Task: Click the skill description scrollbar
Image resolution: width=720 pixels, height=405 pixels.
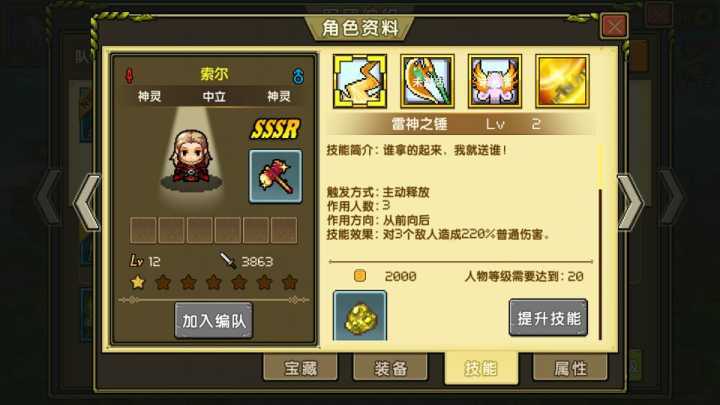Action: [x=600, y=242]
